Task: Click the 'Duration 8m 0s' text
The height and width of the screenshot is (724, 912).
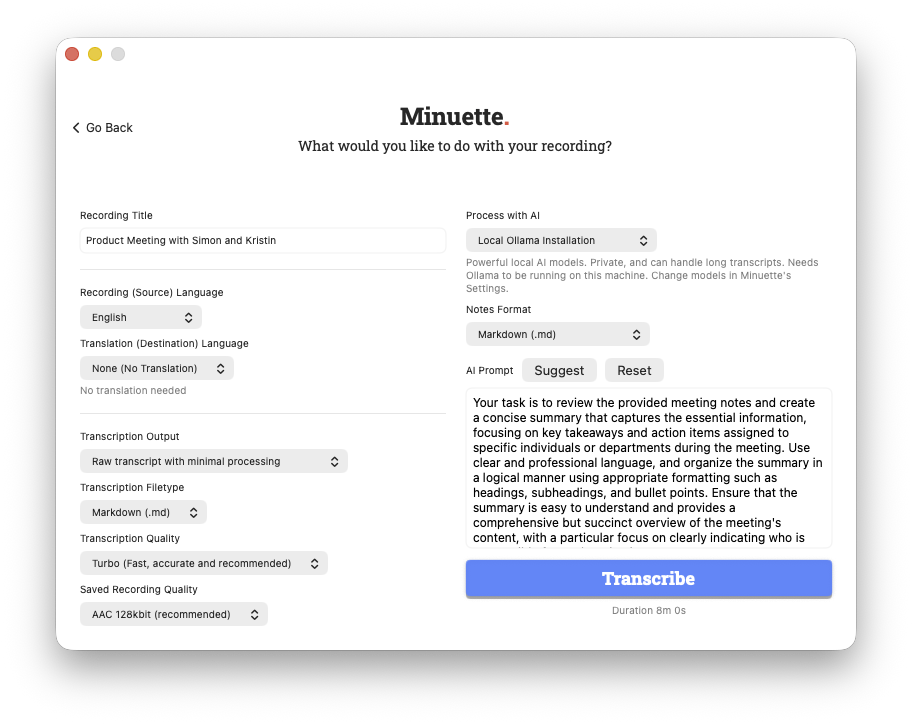Action: point(649,611)
